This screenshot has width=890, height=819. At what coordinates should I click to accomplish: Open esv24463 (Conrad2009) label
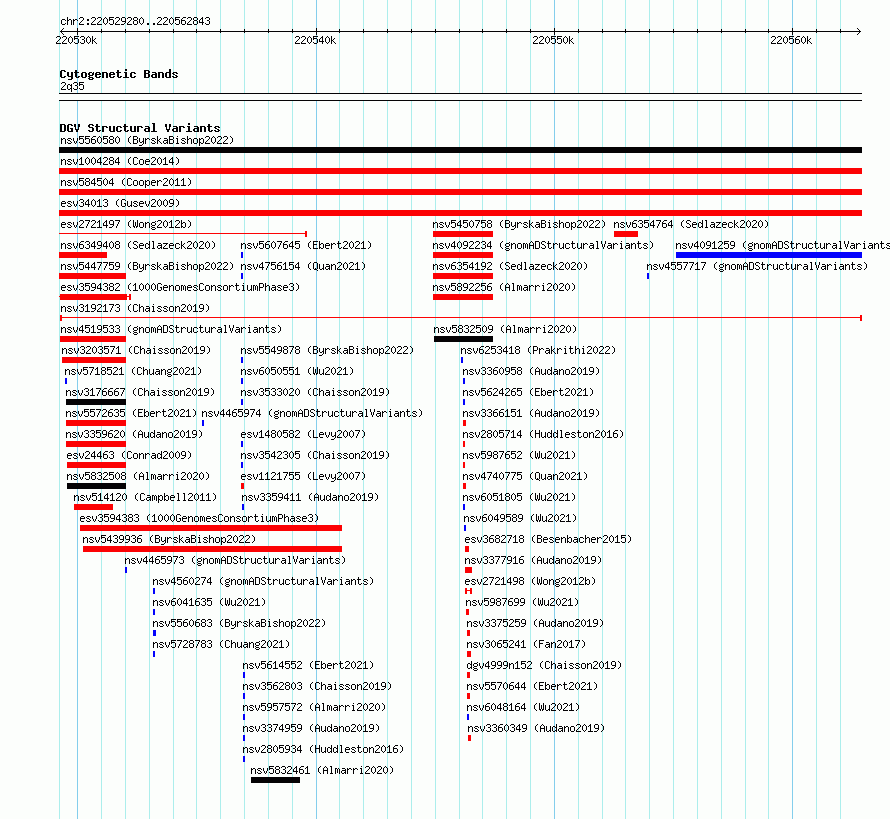pos(129,455)
